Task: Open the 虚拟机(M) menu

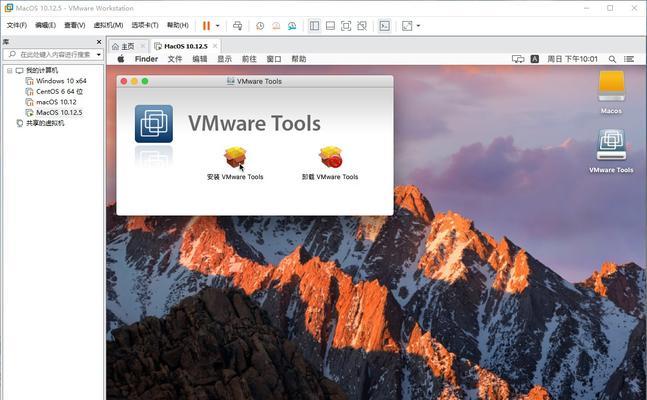Action: [109, 26]
